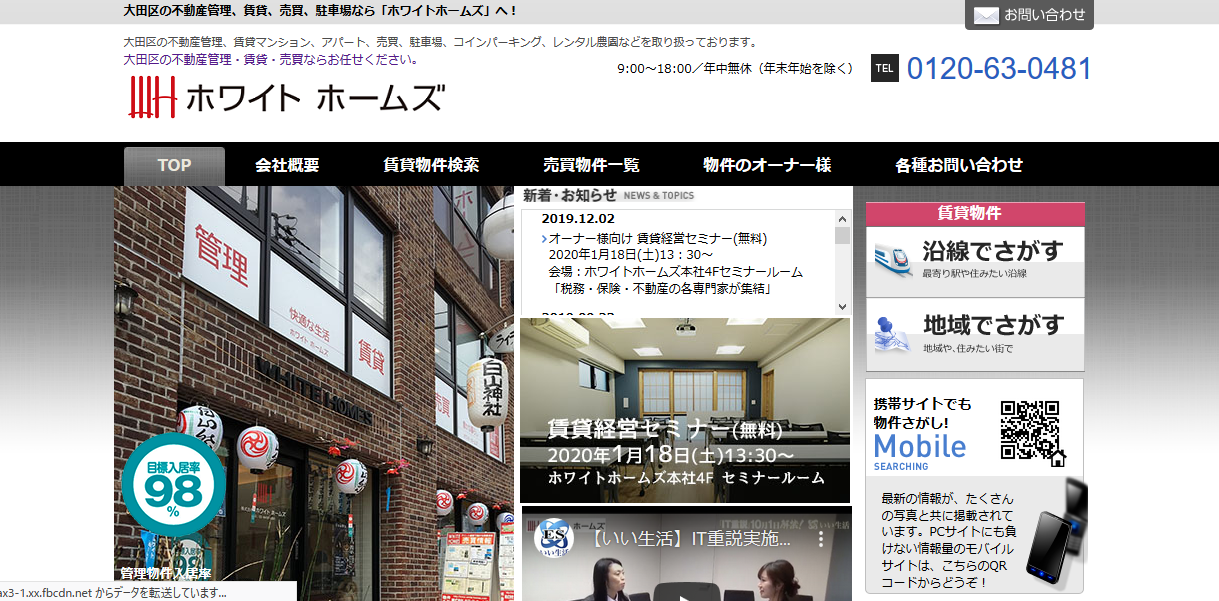This screenshot has height=601, width=1219.
Task: Click the news list scrollbar thumb
Action: pyautogui.click(x=842, y=236)
